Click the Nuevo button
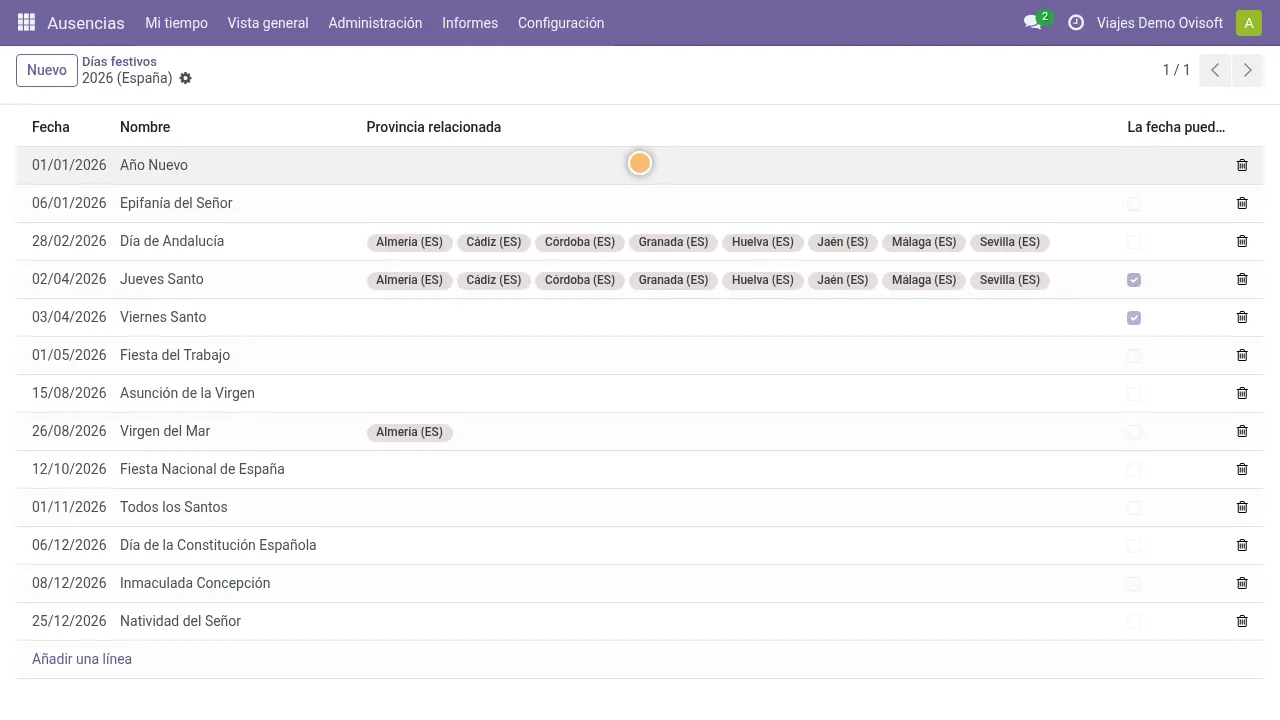The height and width of the screenshot is (720, 1280). tap(47, 70)
